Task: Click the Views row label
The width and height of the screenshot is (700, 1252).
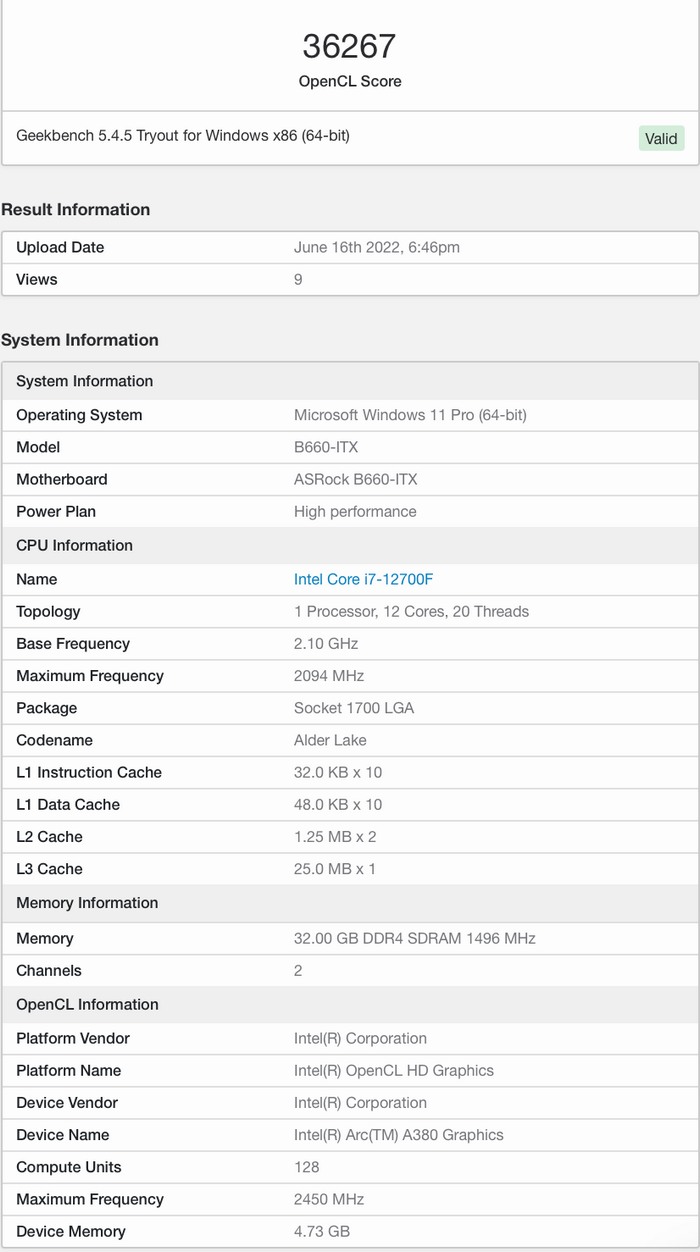Action: pyautogui.click(x=37, y=279)
